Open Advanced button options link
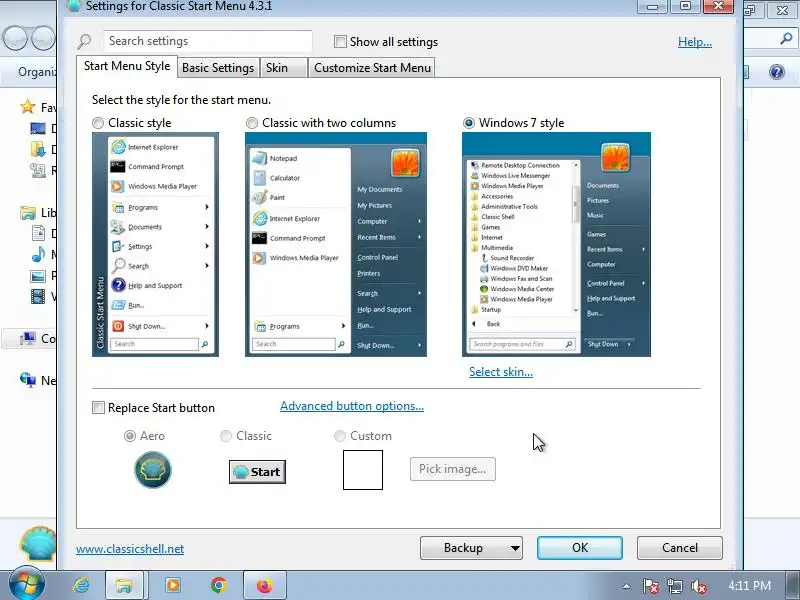This screenshot has height=600, width=800. coord(352,406)
